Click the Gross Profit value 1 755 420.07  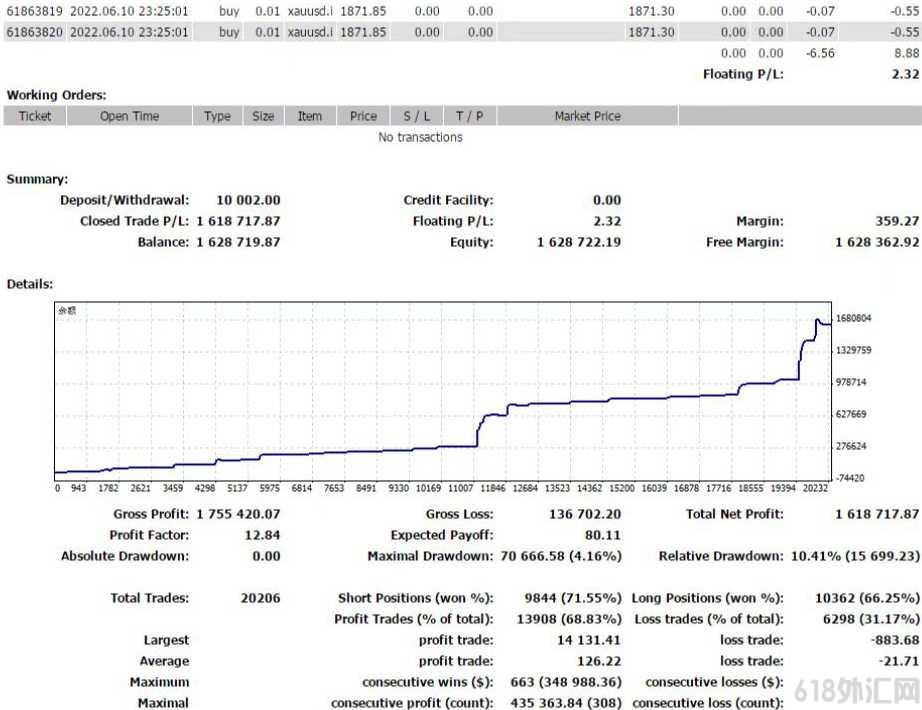pyautogui.click(x=238, y=514)
